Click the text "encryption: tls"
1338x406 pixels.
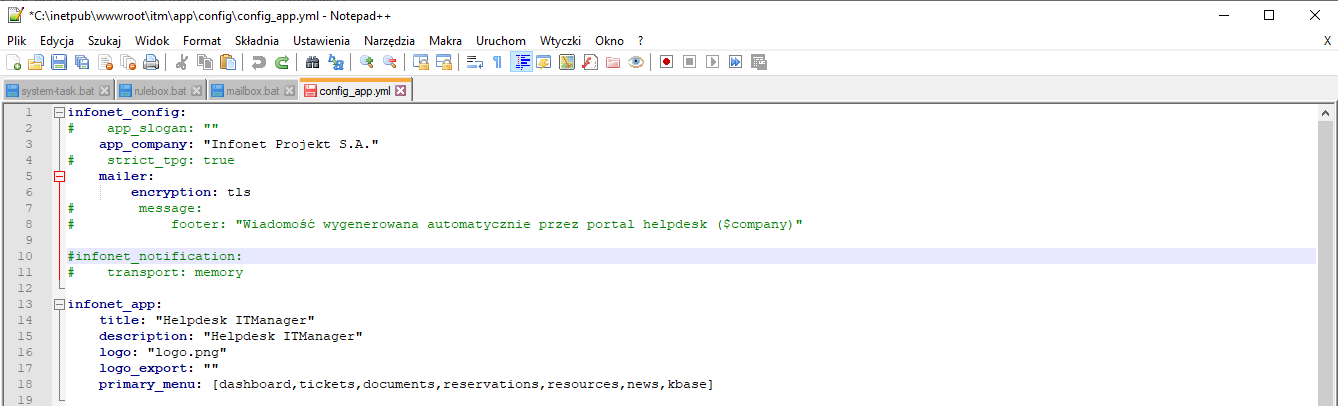coord(190,192)
